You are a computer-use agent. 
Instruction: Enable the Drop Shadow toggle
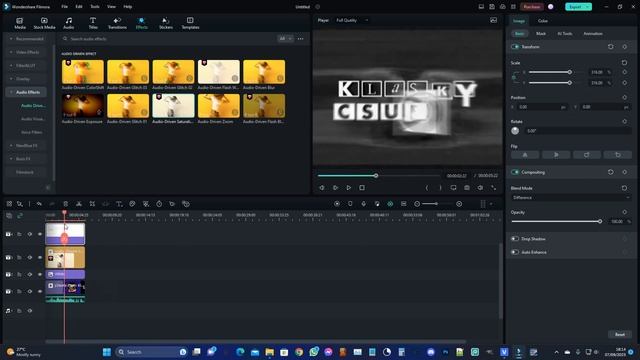[515, 239]
